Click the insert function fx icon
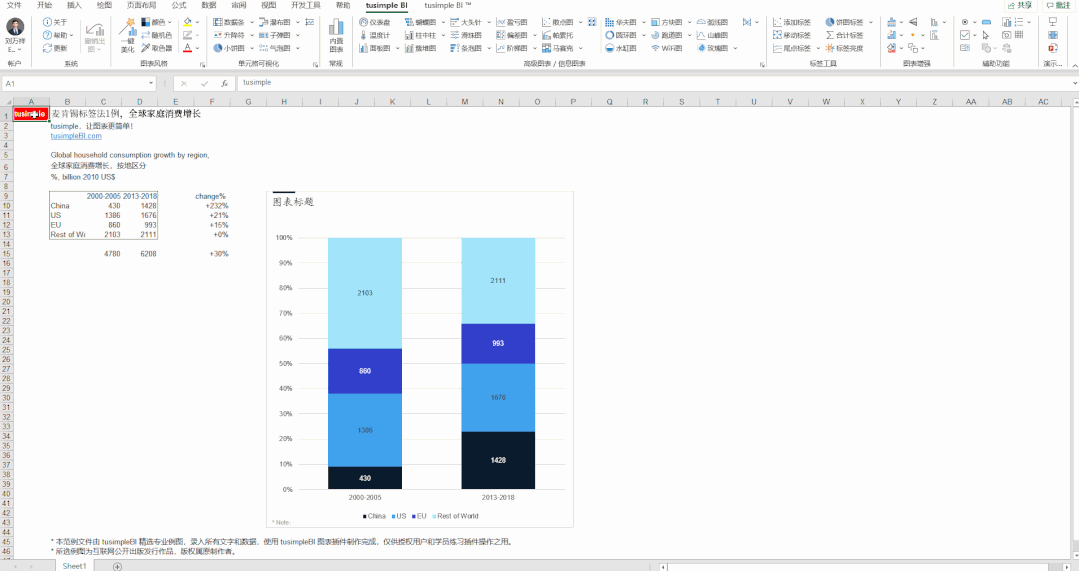This screenshot has width=1079, height=571. click(x=224, y=83)
